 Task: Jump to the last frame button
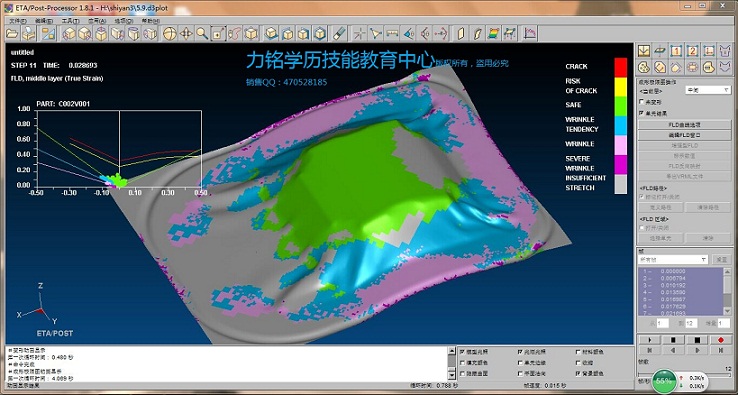coord(721,350)
